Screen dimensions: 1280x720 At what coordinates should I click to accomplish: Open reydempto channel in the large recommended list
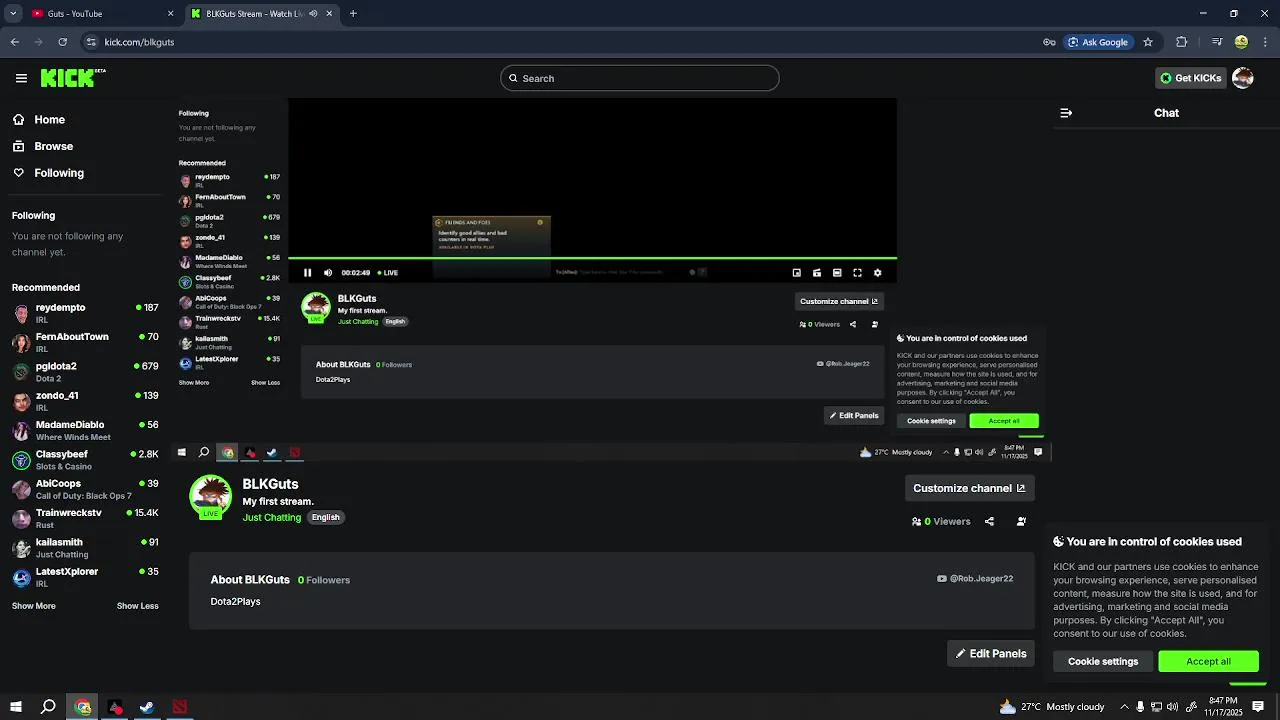pos(85,313)
